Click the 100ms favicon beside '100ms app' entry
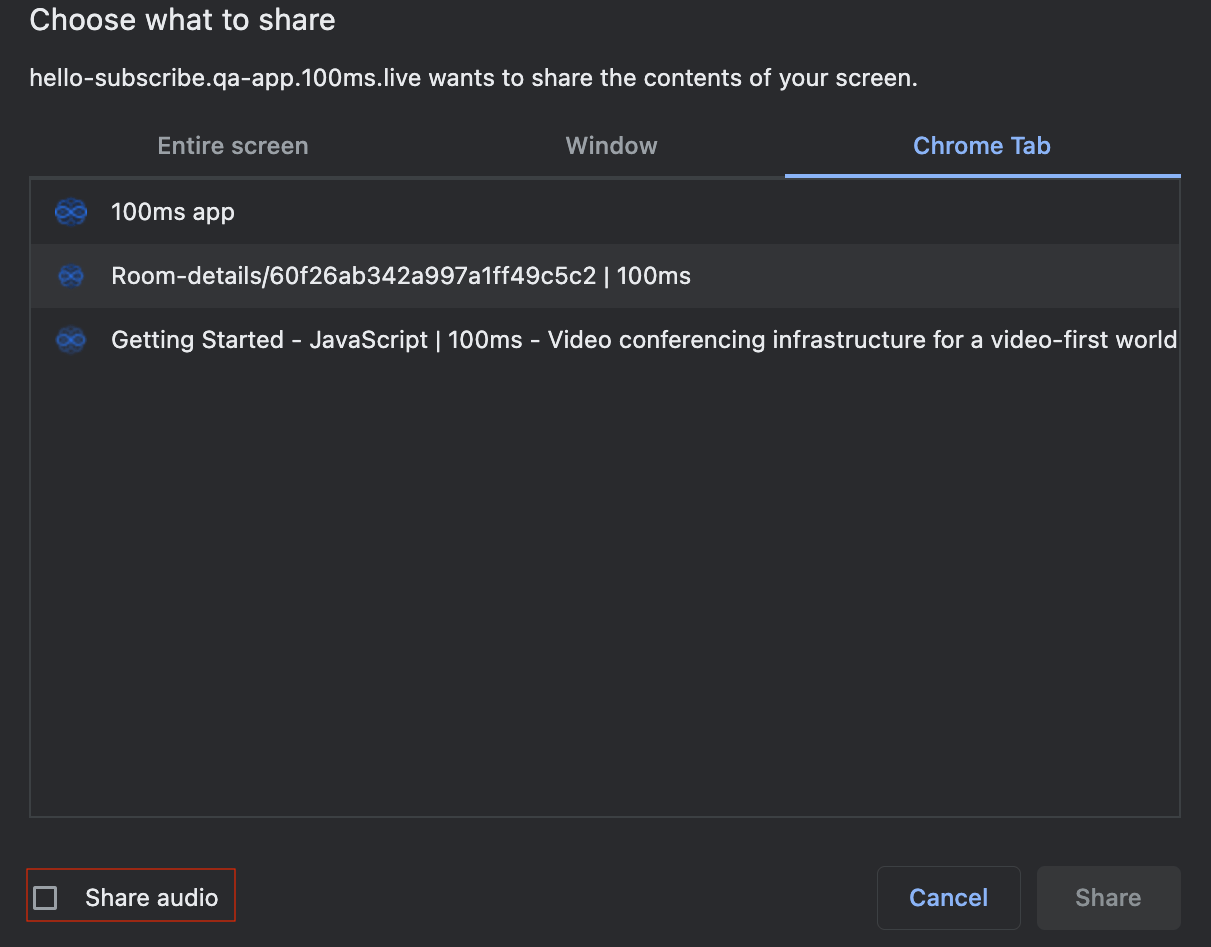This screenshot has height=947, width=1211. (x=71, y=212)
